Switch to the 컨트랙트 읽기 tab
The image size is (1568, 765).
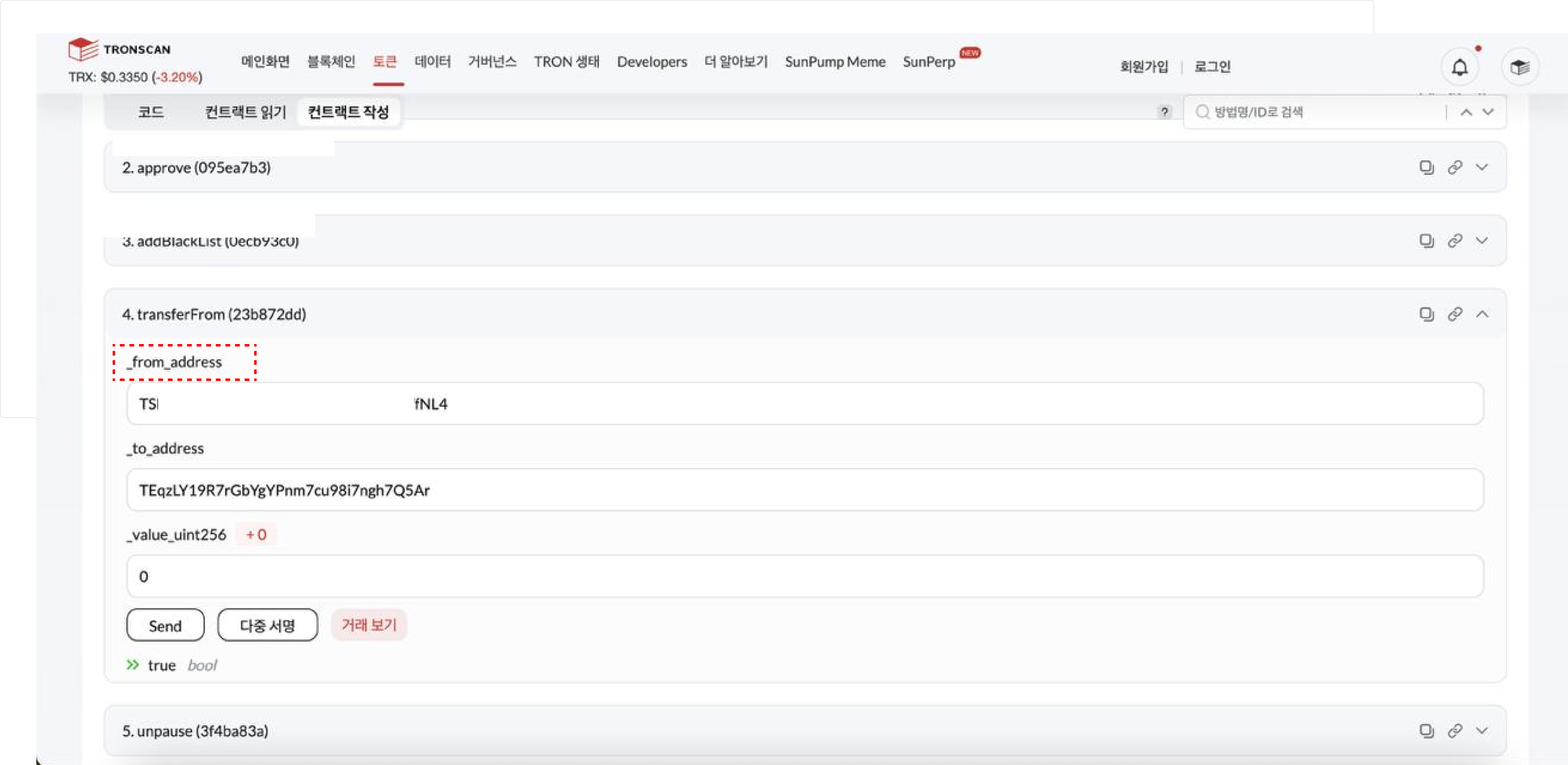click(245, 112)
